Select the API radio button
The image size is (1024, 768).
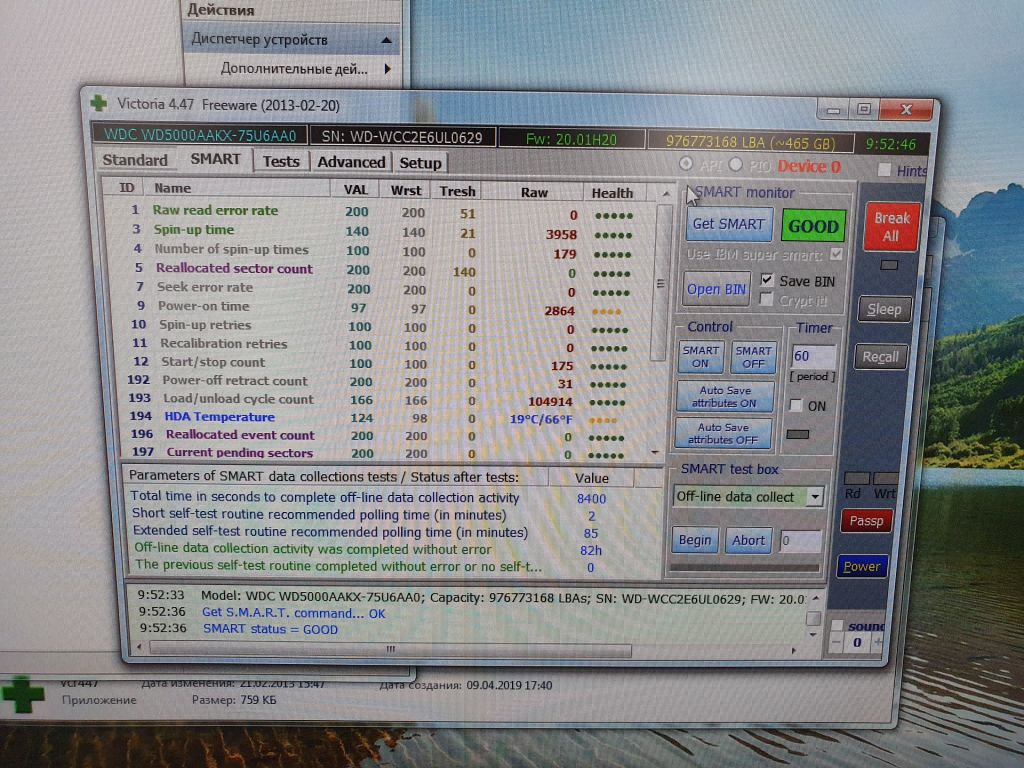[x=686, y=163]
